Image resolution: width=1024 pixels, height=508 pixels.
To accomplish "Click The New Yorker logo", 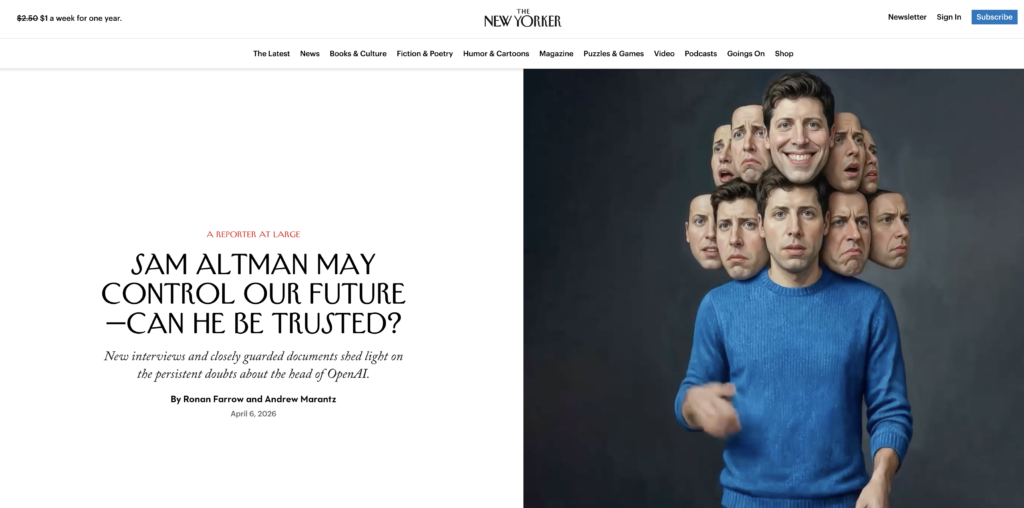I will tap(522, 18).
